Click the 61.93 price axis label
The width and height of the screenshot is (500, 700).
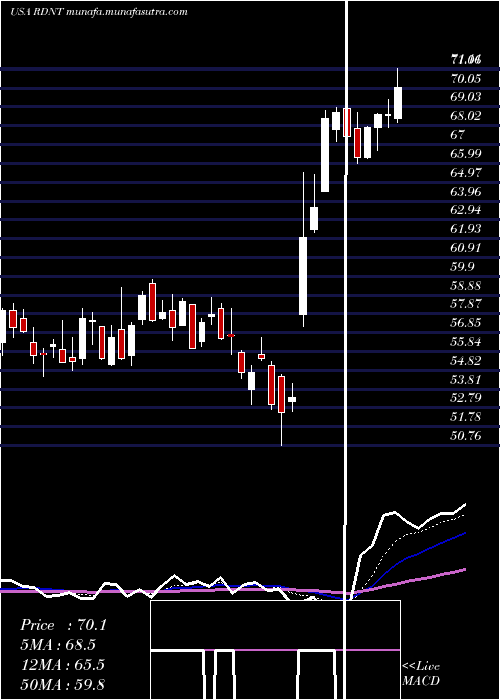click(467, 229)
